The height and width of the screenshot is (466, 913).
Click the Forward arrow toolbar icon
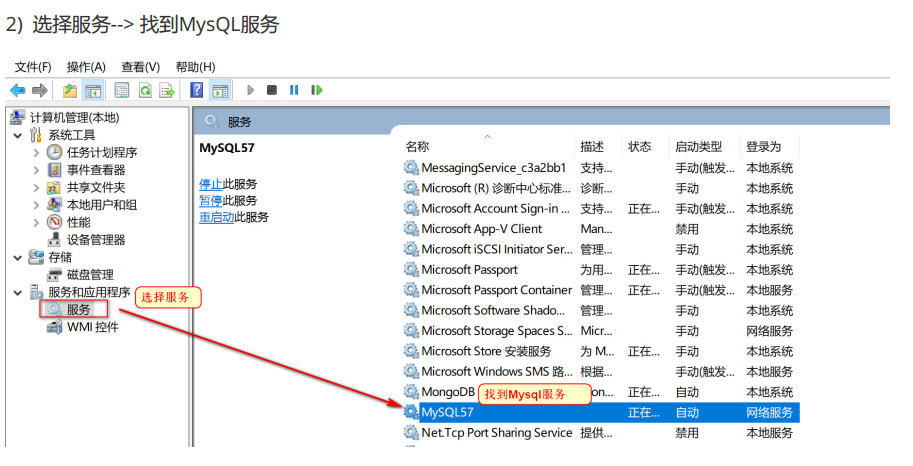coord(40,90)
